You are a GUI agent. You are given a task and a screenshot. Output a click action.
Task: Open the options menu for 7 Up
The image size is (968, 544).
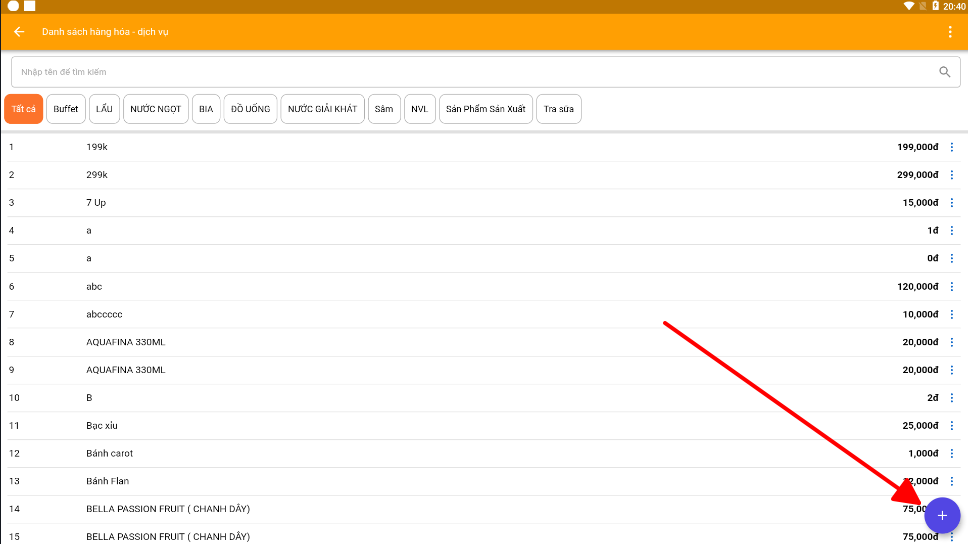(951, 203)
